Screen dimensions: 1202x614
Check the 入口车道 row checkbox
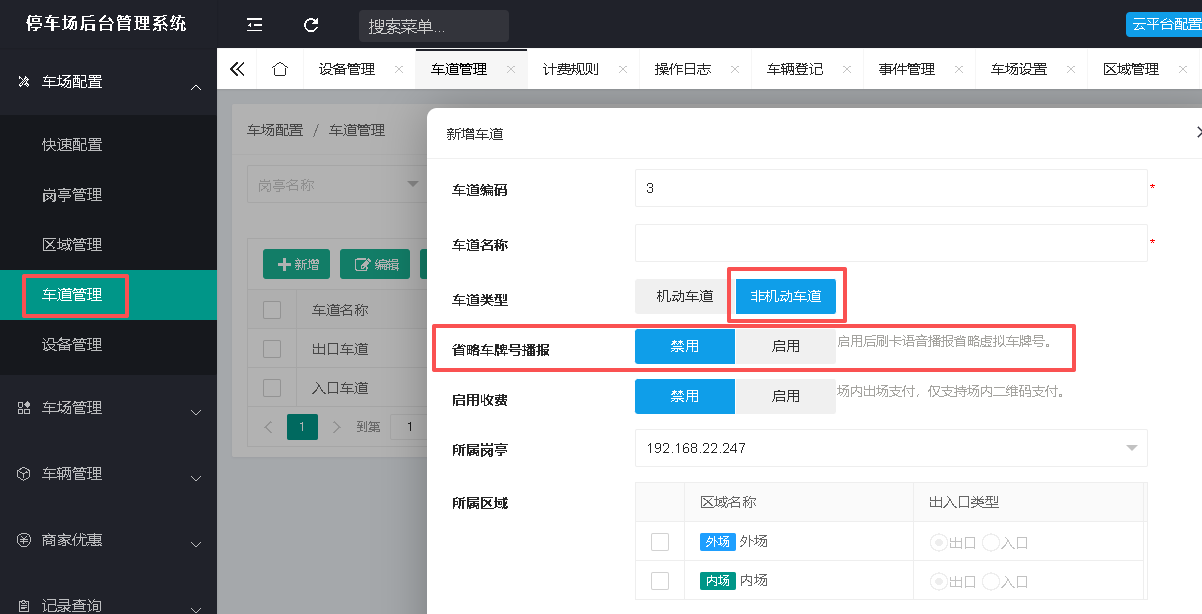tap(272, 388)
